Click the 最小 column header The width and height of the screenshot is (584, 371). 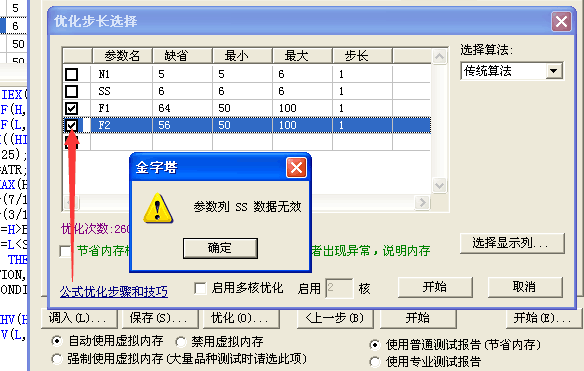coord(242,56)
